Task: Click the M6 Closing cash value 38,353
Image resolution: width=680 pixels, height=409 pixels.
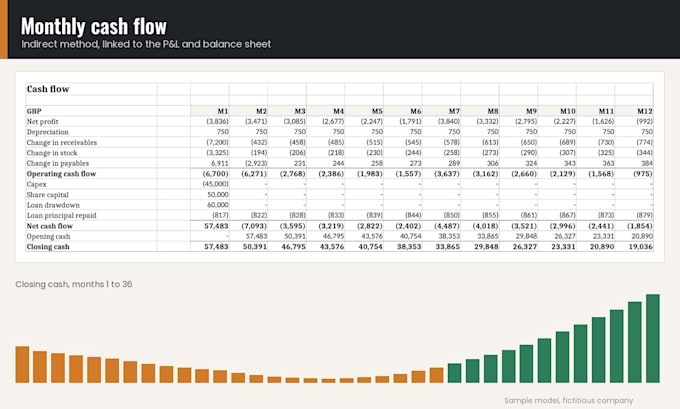Action: tap(409, 247)
